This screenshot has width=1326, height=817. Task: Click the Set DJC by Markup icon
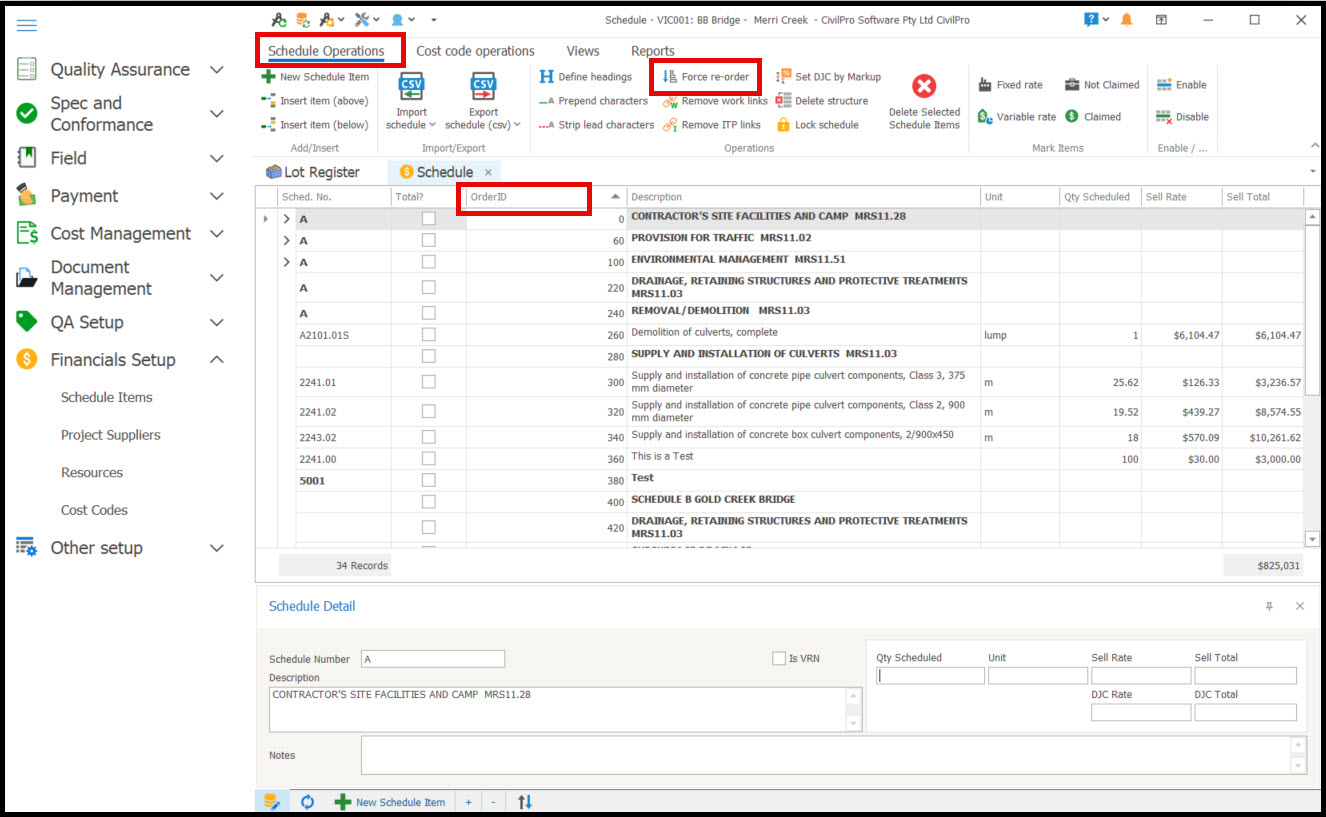click(x=784, y=77)
